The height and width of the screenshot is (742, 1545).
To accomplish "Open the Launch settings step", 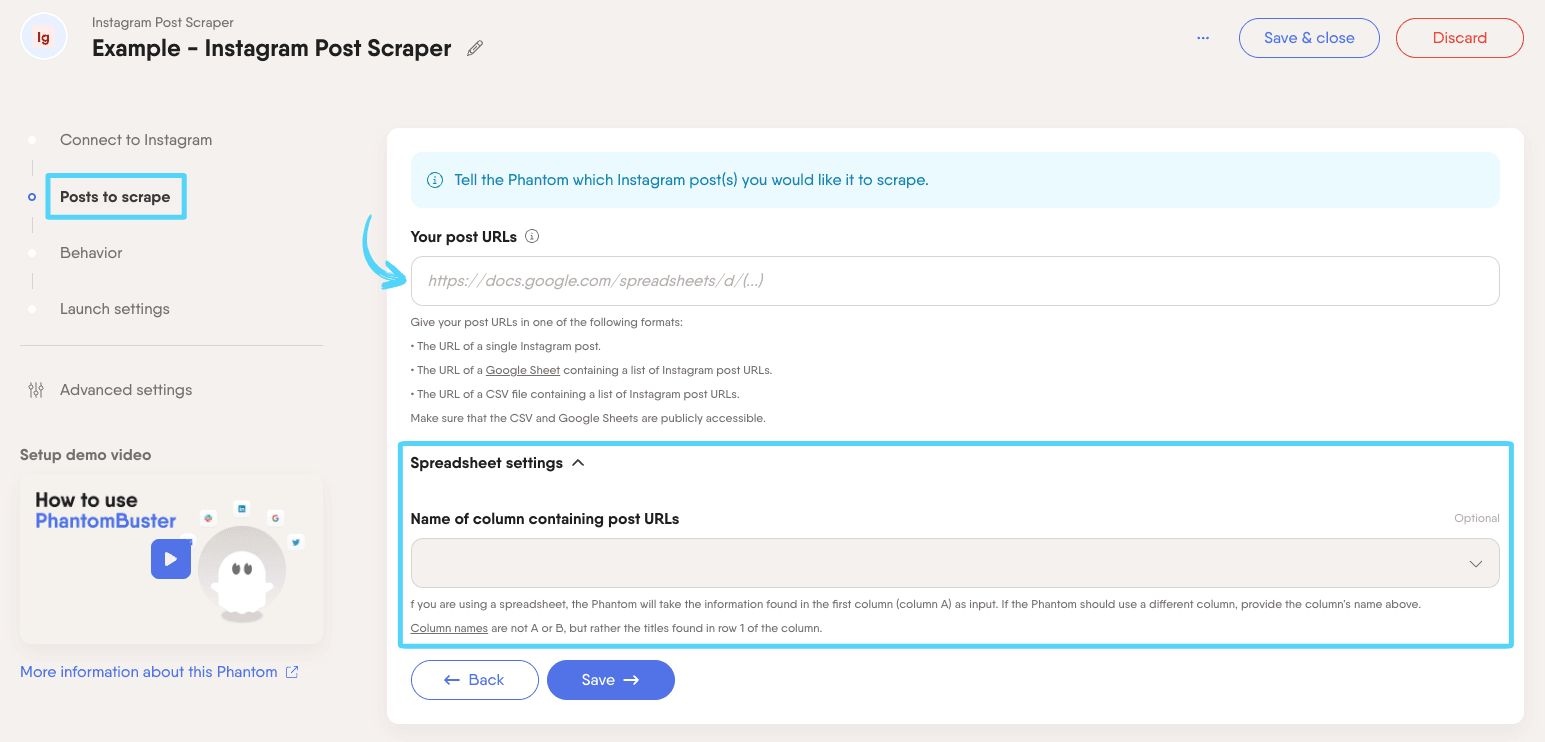I will click(115, 309).
